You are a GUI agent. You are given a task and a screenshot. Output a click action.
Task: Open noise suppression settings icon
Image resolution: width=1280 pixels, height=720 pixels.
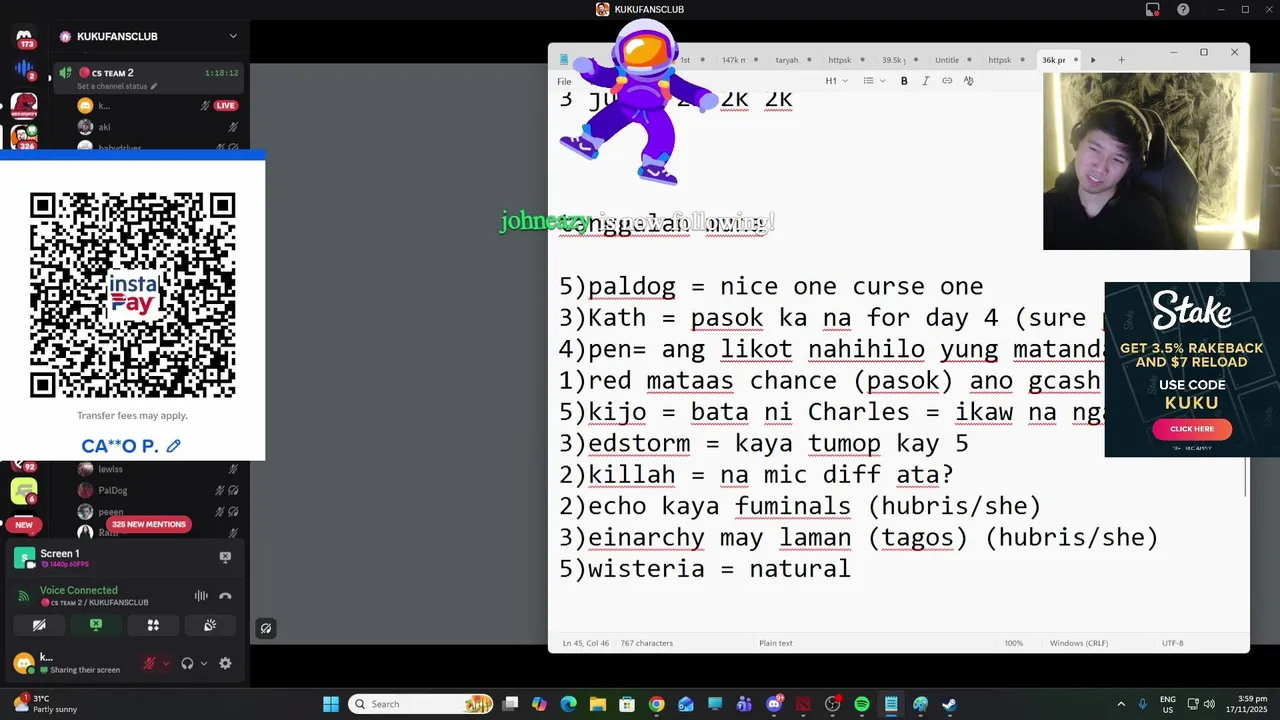point(201,596)
